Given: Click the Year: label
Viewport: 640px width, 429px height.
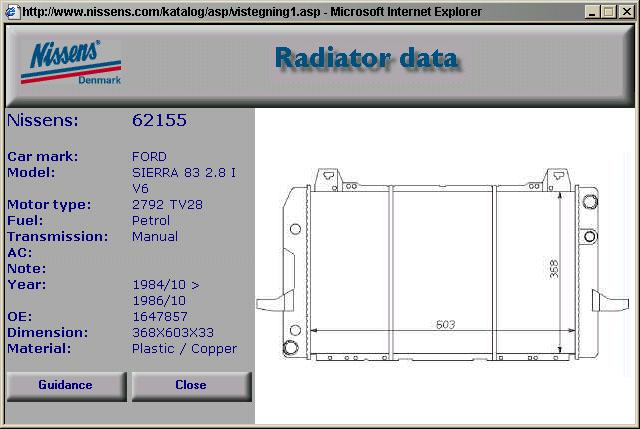Looking at the screenshot, I should click(x=27, y=285).
